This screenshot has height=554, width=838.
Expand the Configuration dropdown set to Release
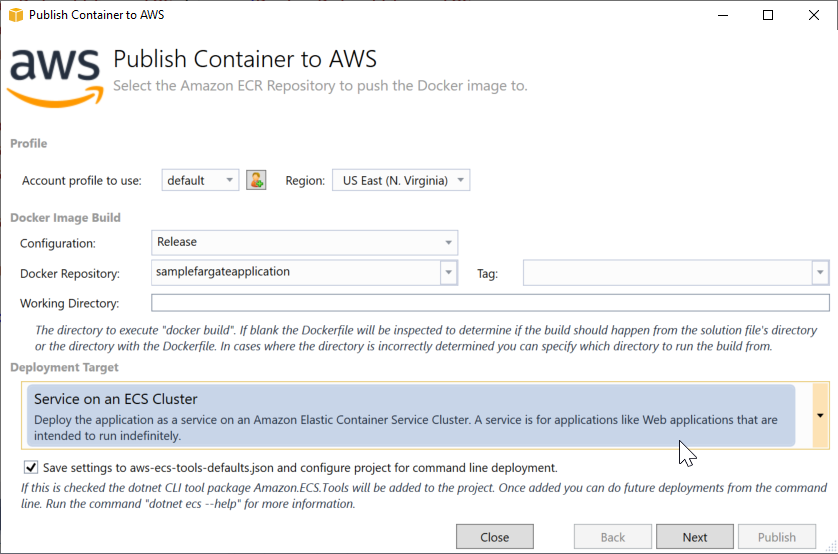click(x=305, y=243)
